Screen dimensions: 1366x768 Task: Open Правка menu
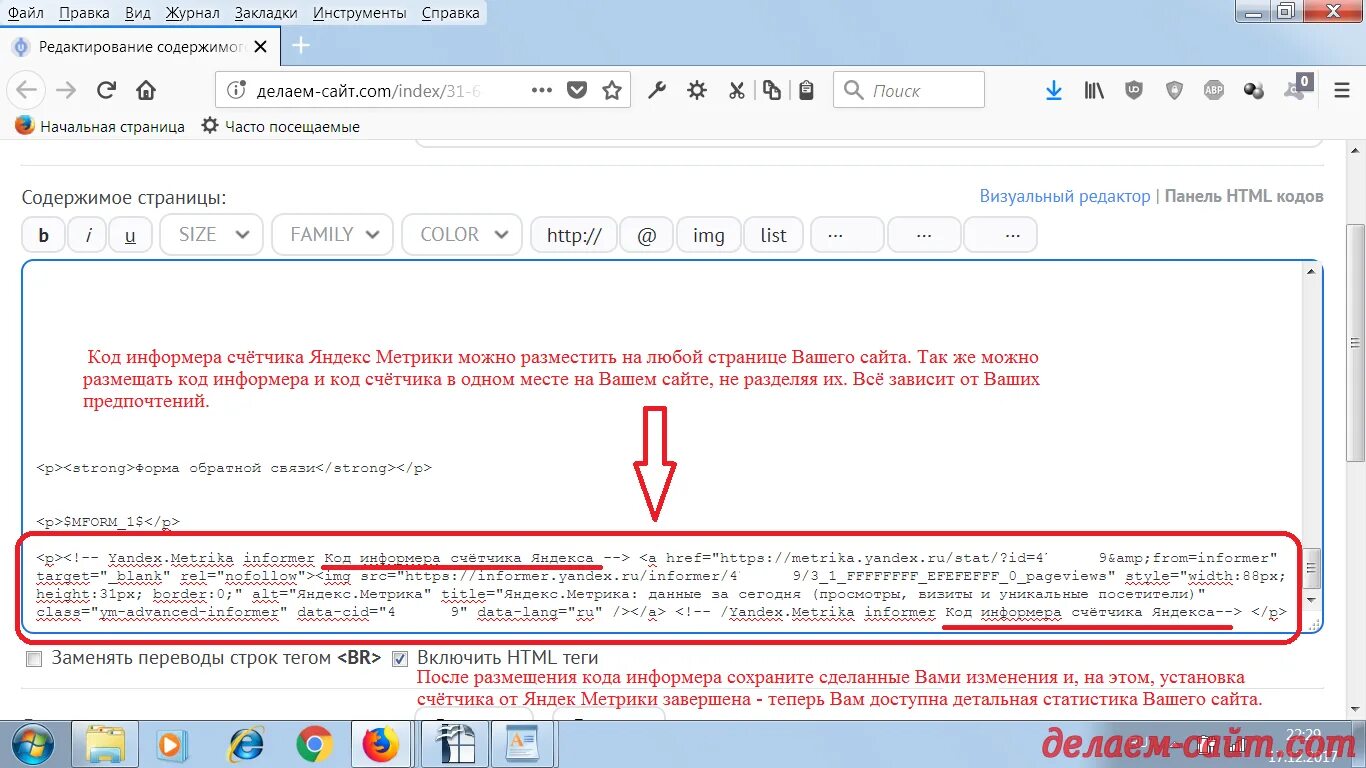84,13
